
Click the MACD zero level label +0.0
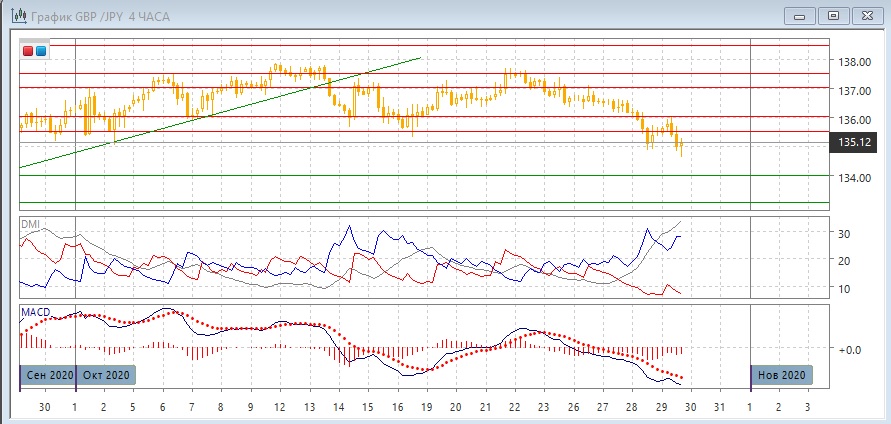point(850,350)
